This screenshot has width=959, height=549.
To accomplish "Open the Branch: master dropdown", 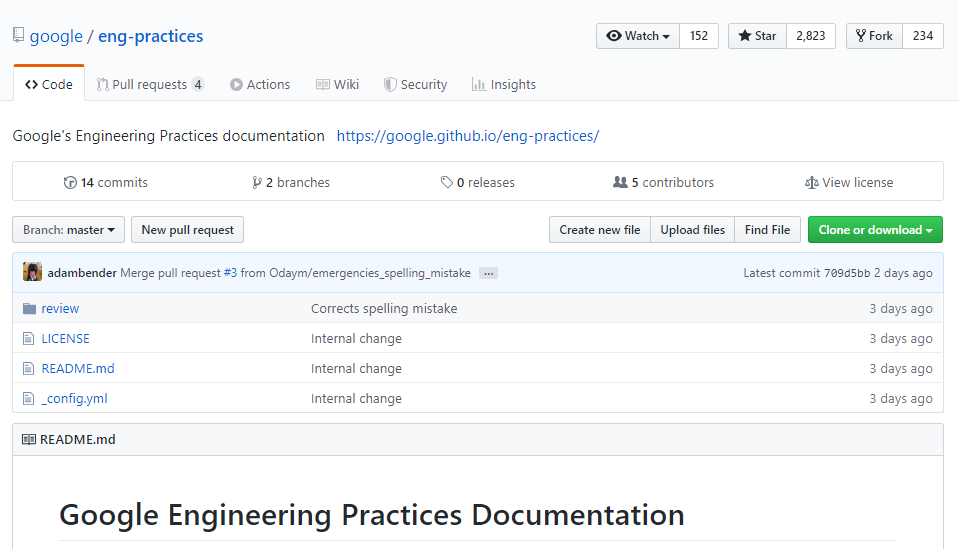I will coord(69,230).
